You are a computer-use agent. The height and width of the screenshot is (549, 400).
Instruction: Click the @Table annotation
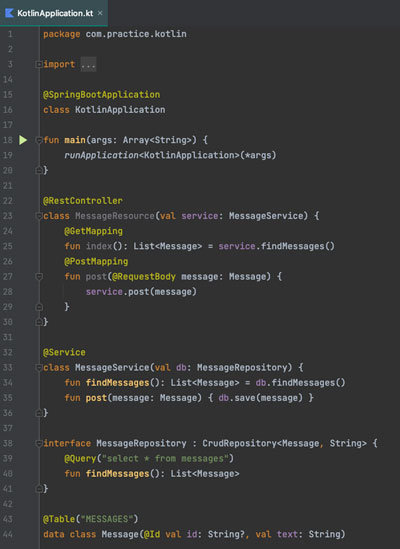coord(59,519)
